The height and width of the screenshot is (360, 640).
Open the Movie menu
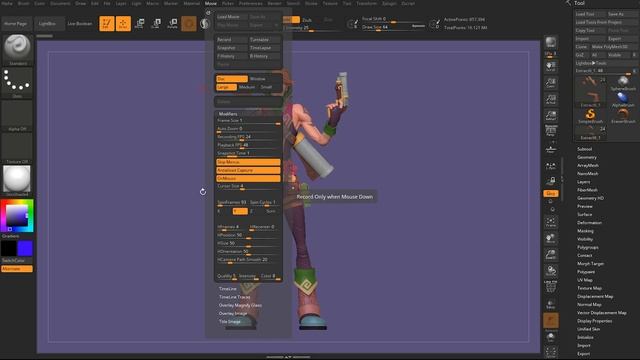pos(211,3)
